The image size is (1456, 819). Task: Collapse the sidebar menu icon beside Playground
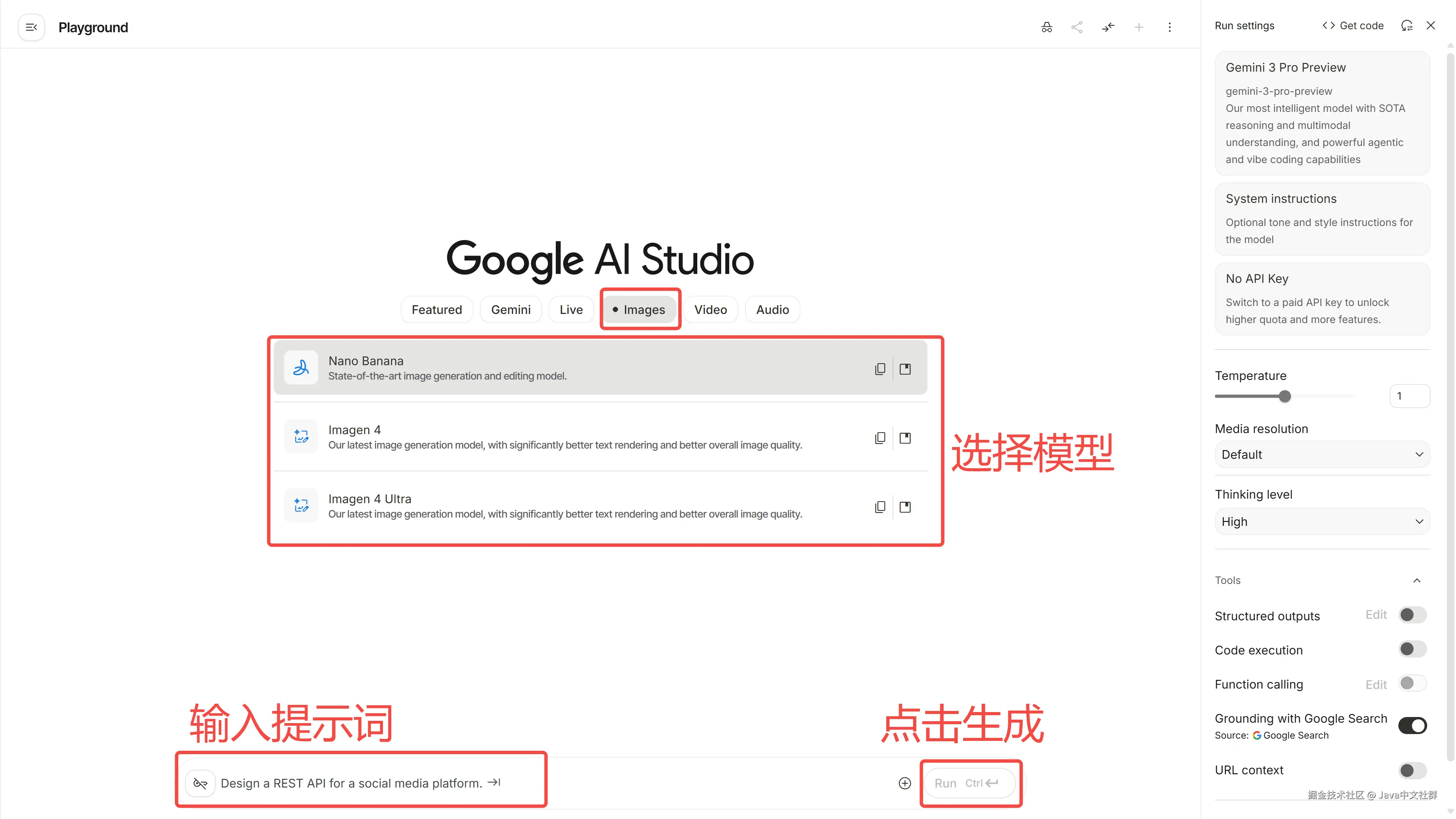point(31,27)
